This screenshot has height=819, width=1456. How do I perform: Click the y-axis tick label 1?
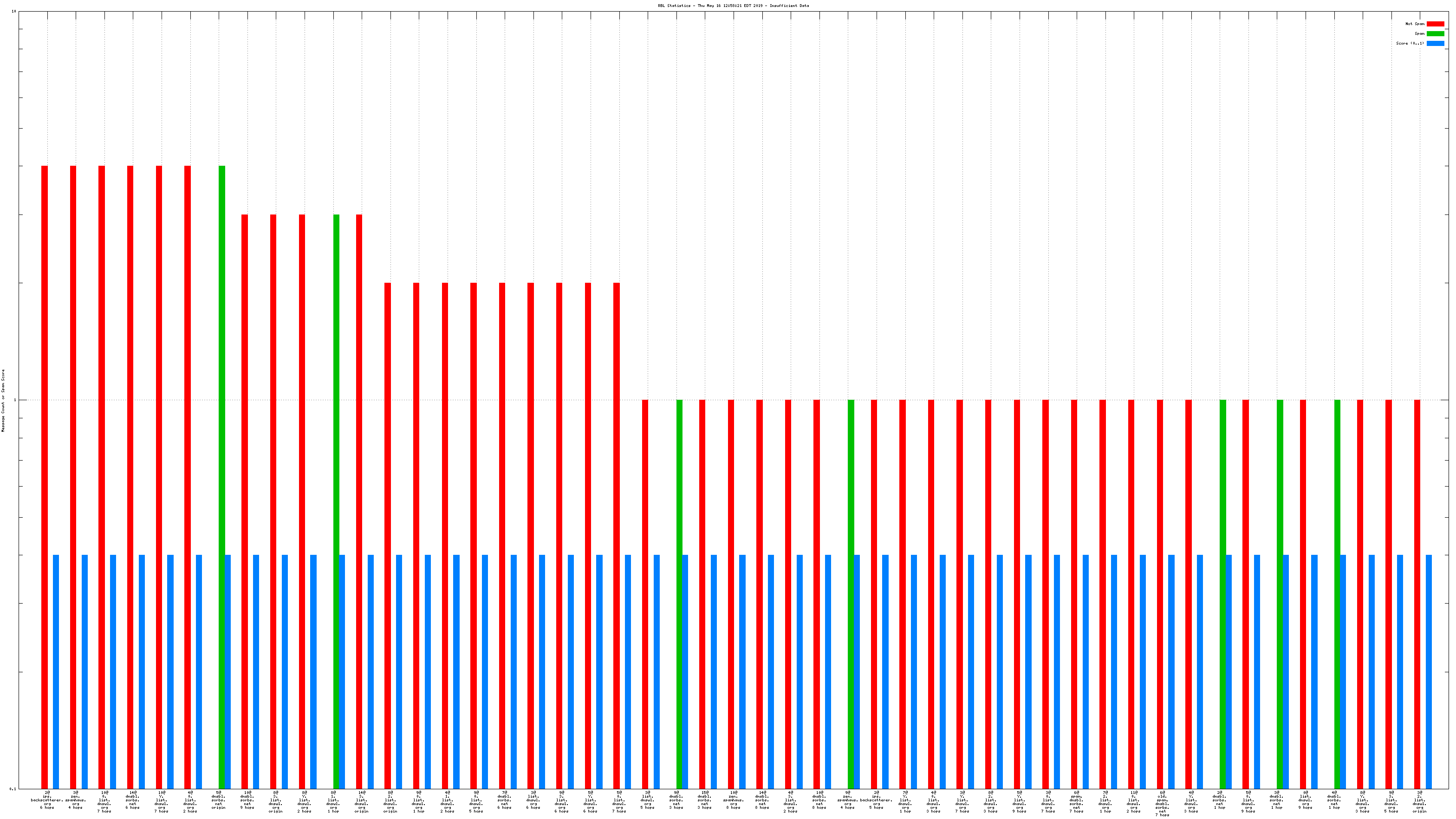[15, 400]
